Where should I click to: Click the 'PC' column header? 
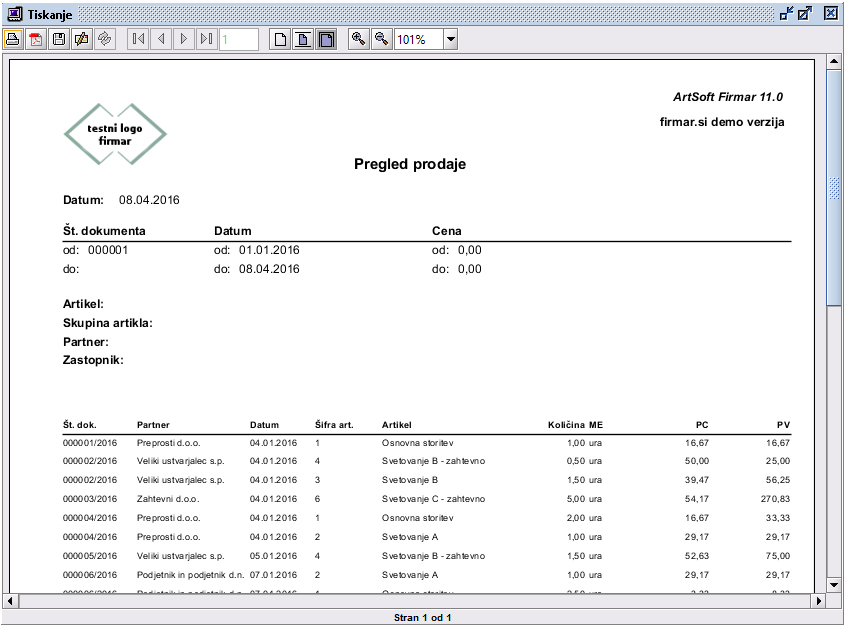point(702,425)
